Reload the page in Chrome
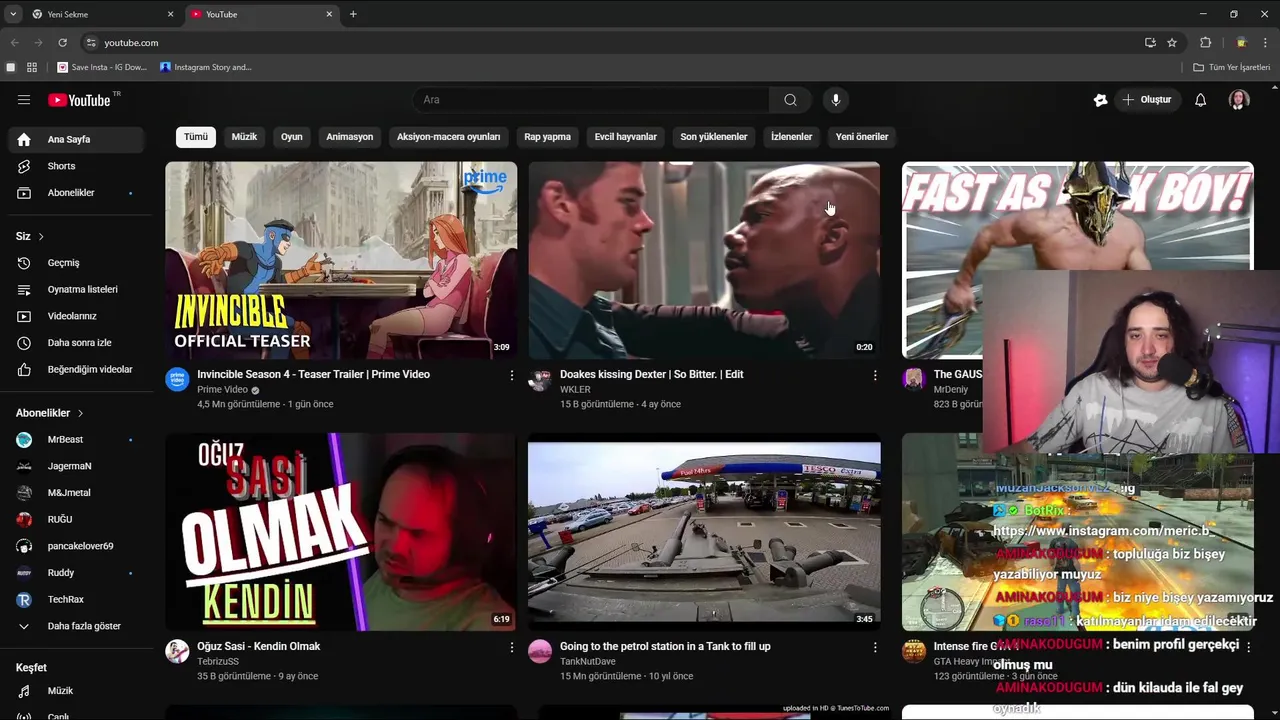 click(62, 43)
